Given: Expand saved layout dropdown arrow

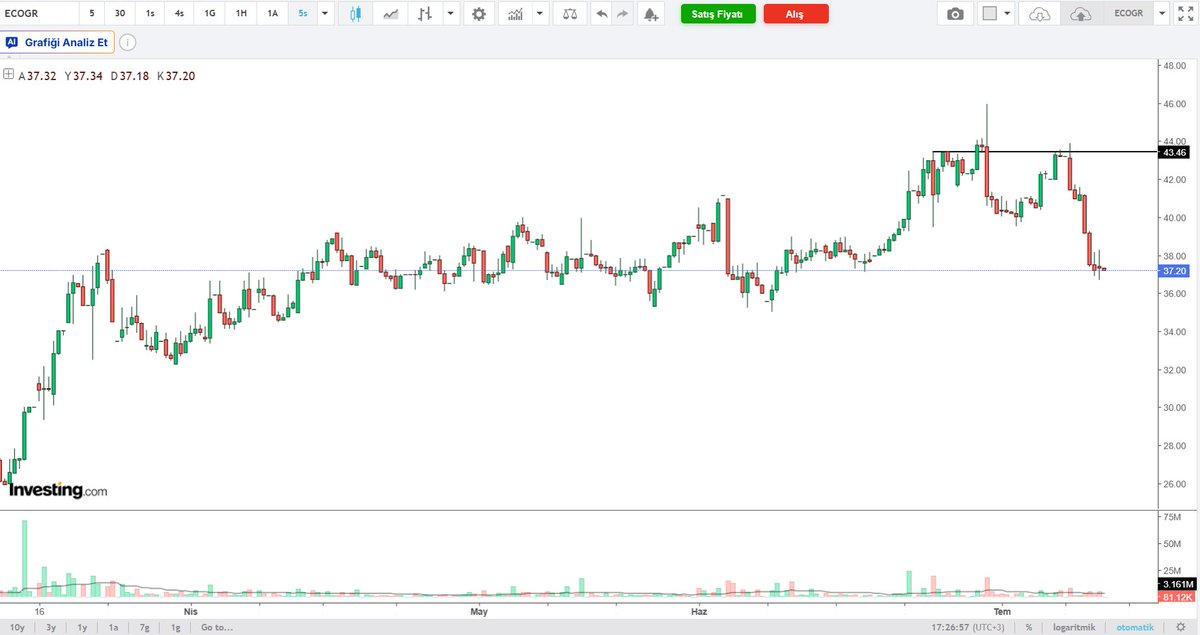Looking at the screenshot, I should 1161,14.
